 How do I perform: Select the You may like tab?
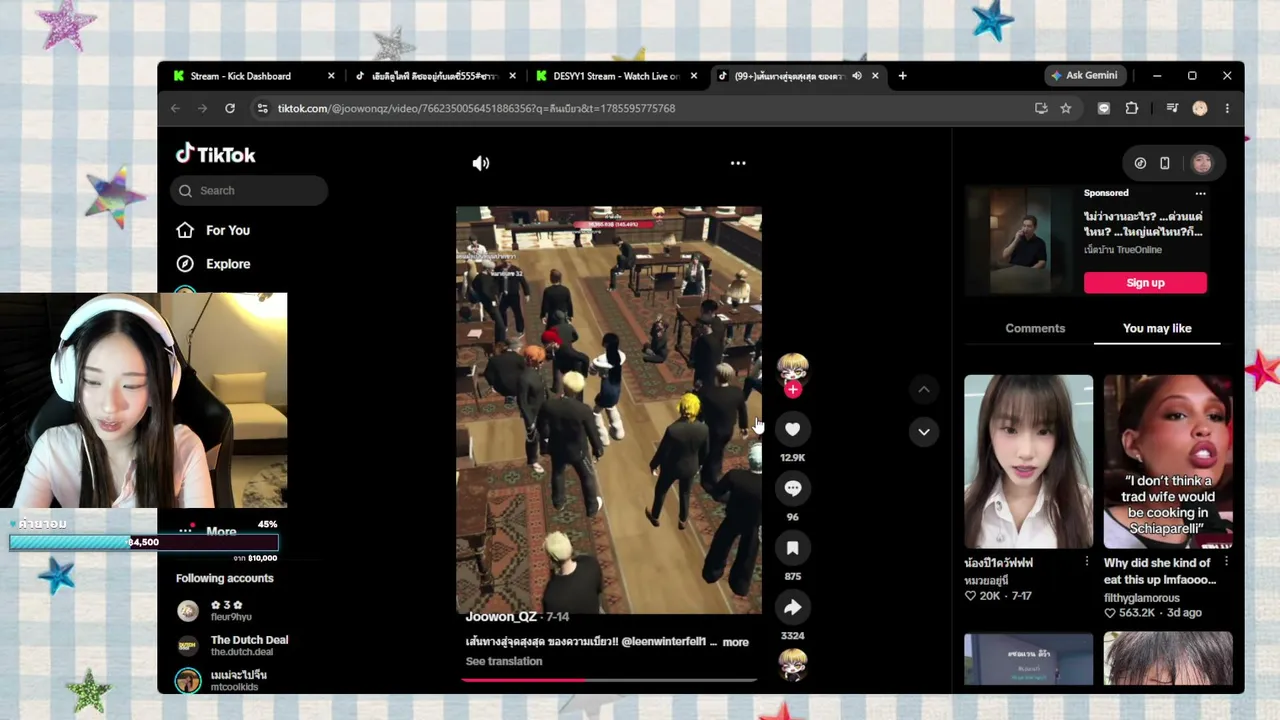[x=1157, y=328]
